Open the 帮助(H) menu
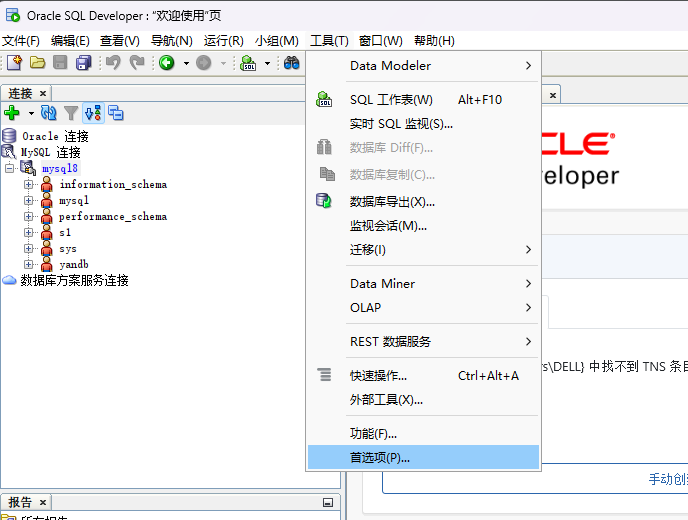The height and width of the screenshot is (520, 688). click(x=434, y=41)
